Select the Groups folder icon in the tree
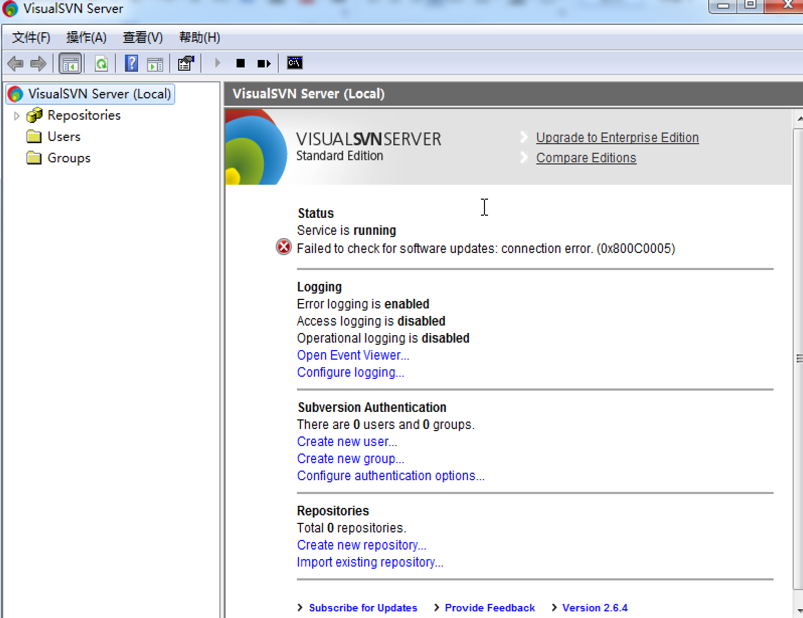Image resolution: width=803 pixels, height=618 pixels. (x=34, y=158)
